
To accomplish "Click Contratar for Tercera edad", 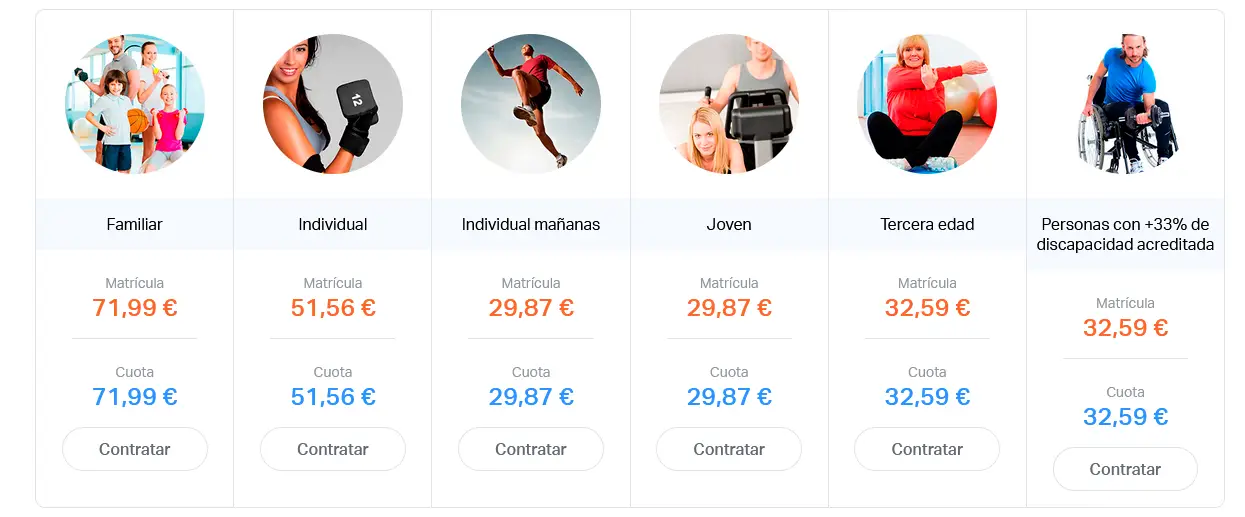I will coord(927,449).
